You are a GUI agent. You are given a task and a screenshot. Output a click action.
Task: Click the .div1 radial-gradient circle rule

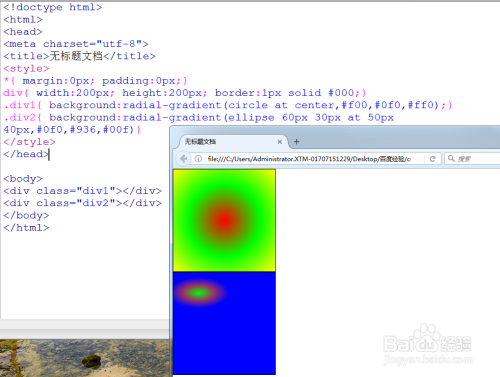[x=228, y=105]
